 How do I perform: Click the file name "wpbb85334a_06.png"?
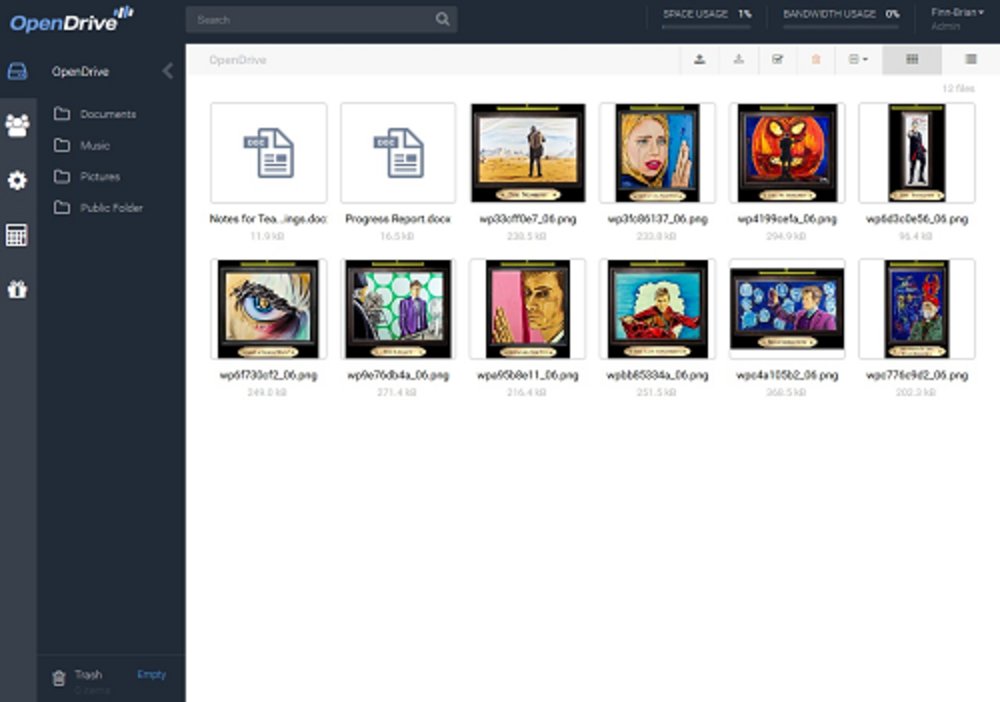coord(658,375)
